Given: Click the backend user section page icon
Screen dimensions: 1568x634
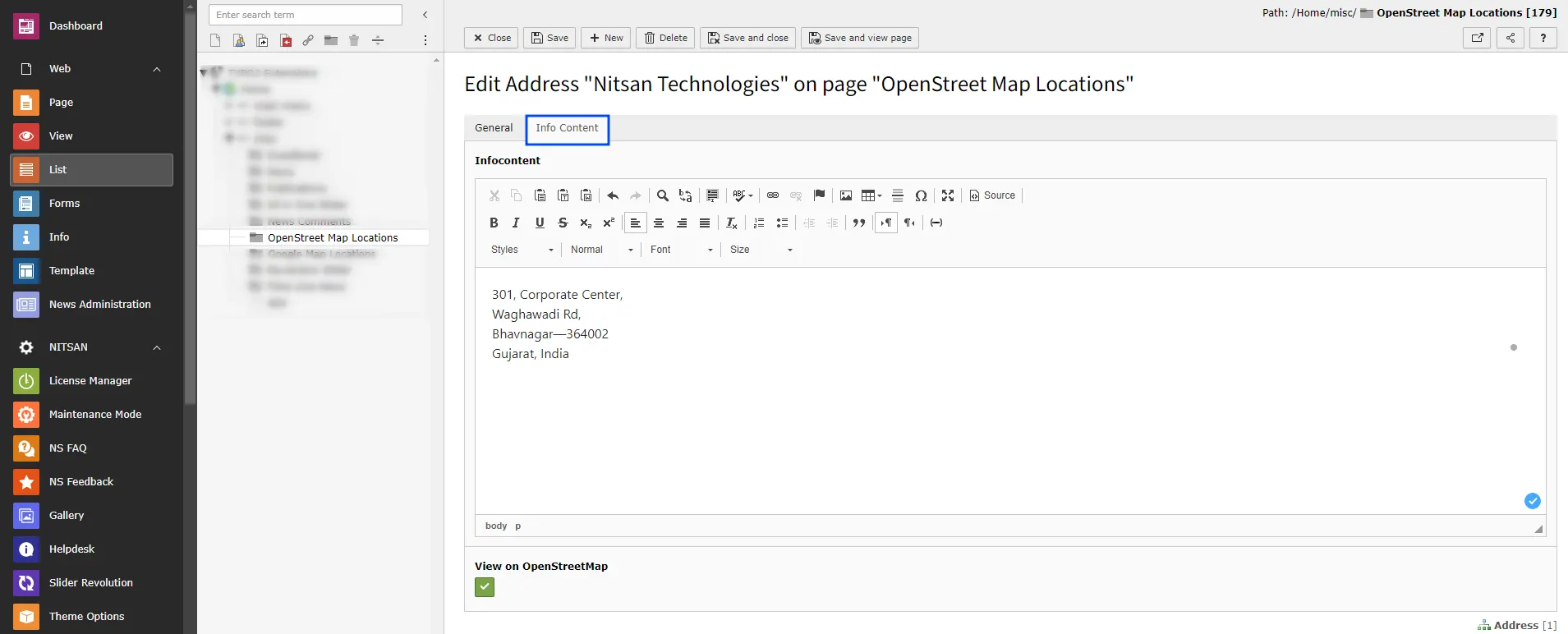Looking at the screenshot, I should coord(239,40).
